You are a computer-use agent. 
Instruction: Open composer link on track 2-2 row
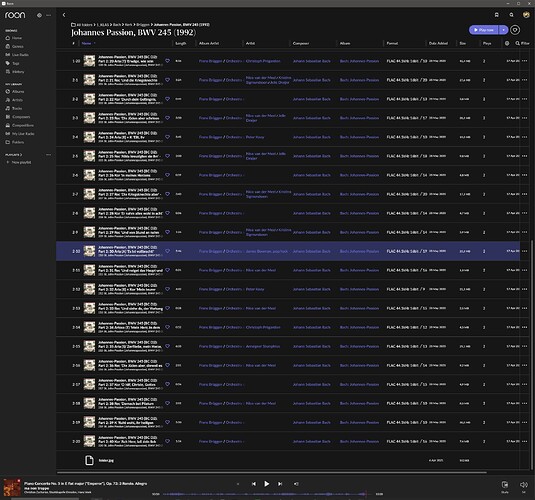point(312,99)
